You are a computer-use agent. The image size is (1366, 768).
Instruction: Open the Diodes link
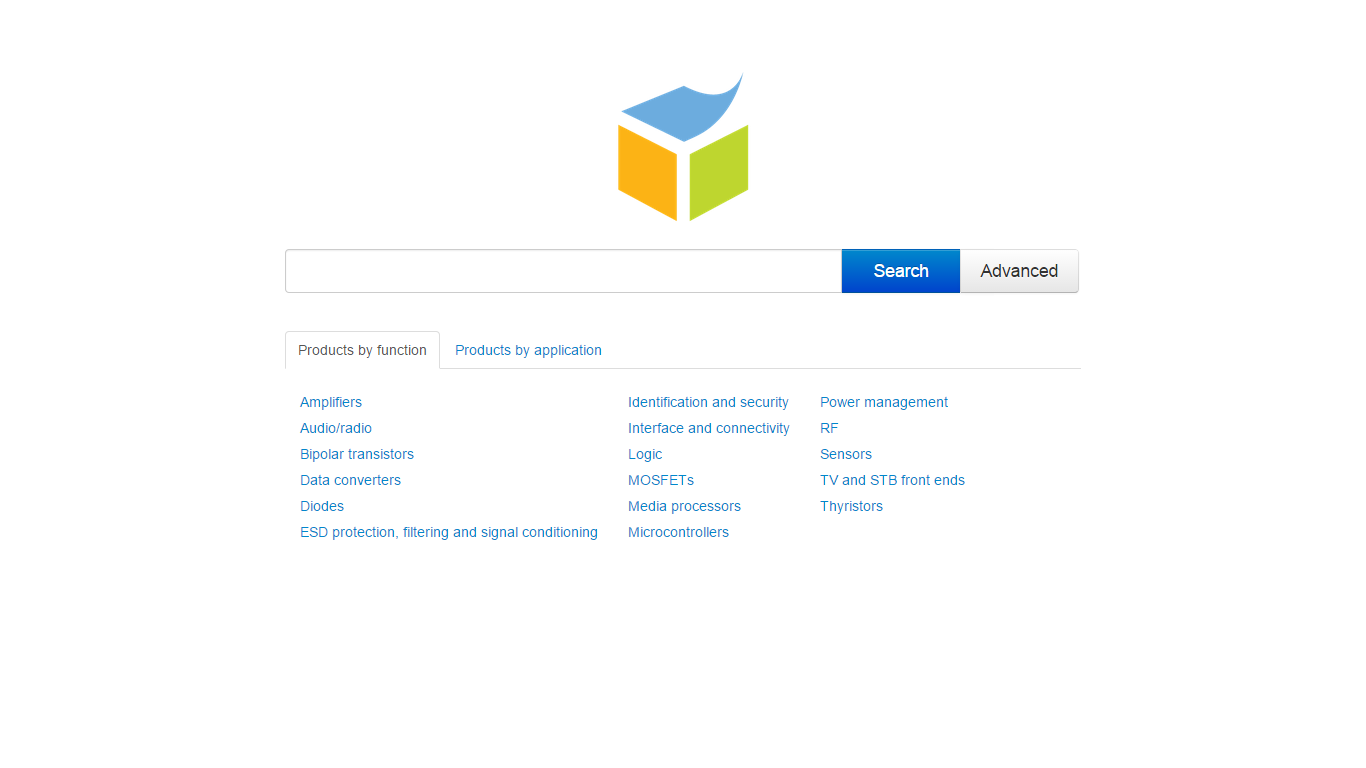[322, 506]
